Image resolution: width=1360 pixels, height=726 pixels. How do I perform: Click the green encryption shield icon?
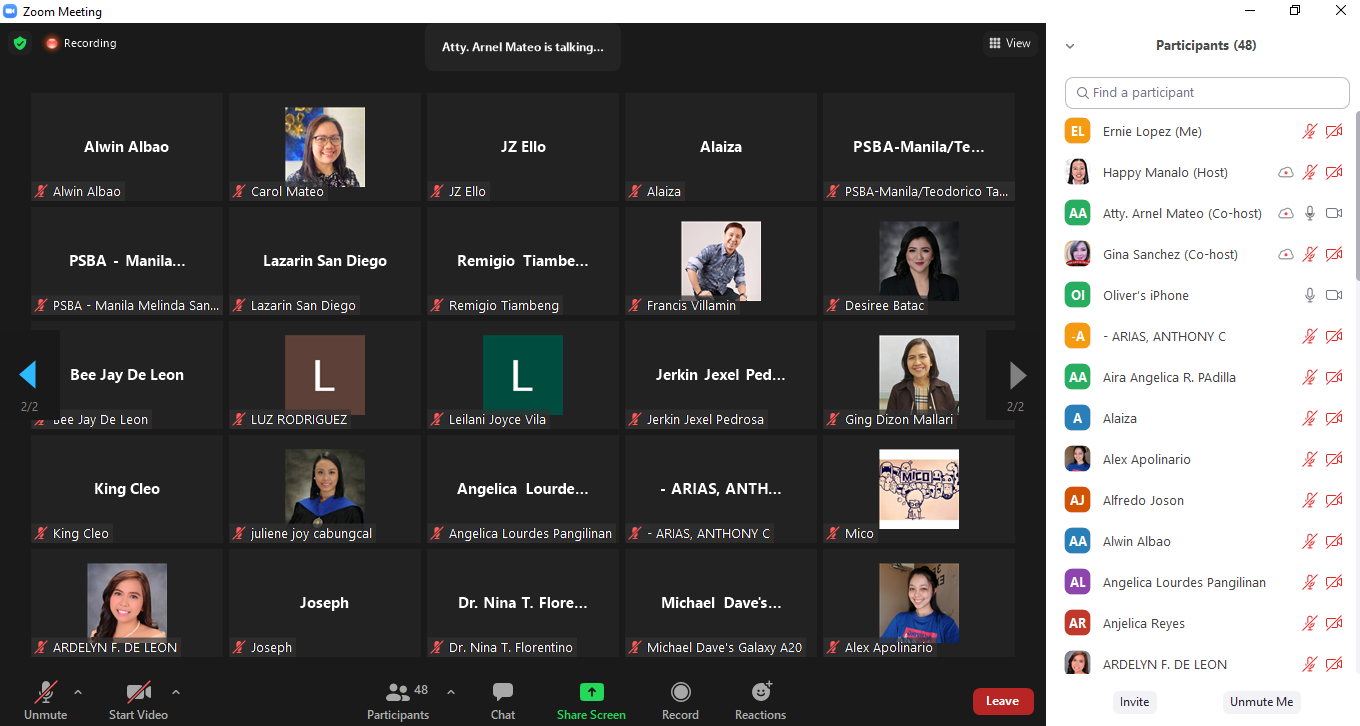(x=20, y=43)
